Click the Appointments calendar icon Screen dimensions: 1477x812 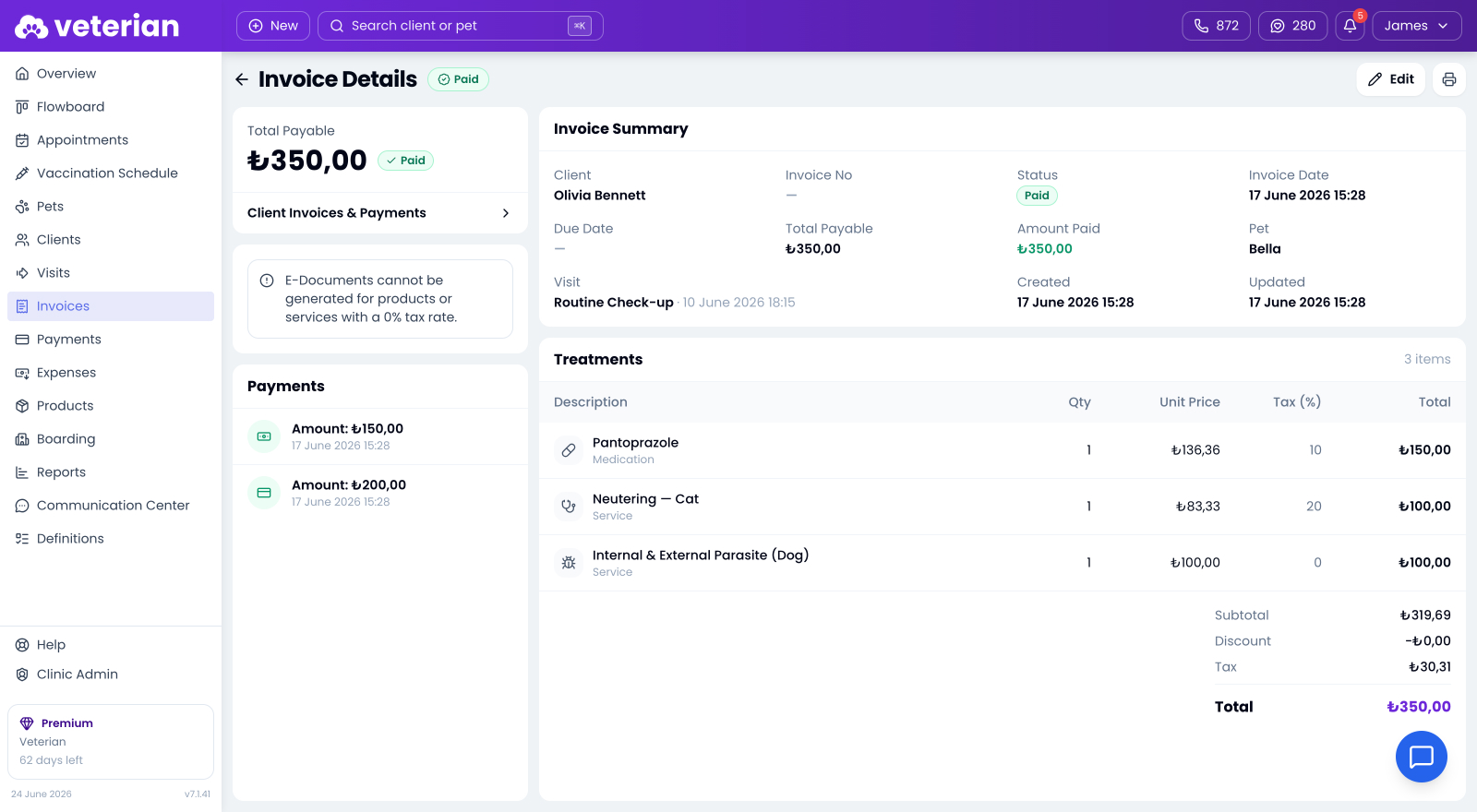pyautogui.click(x=22, y=140)
